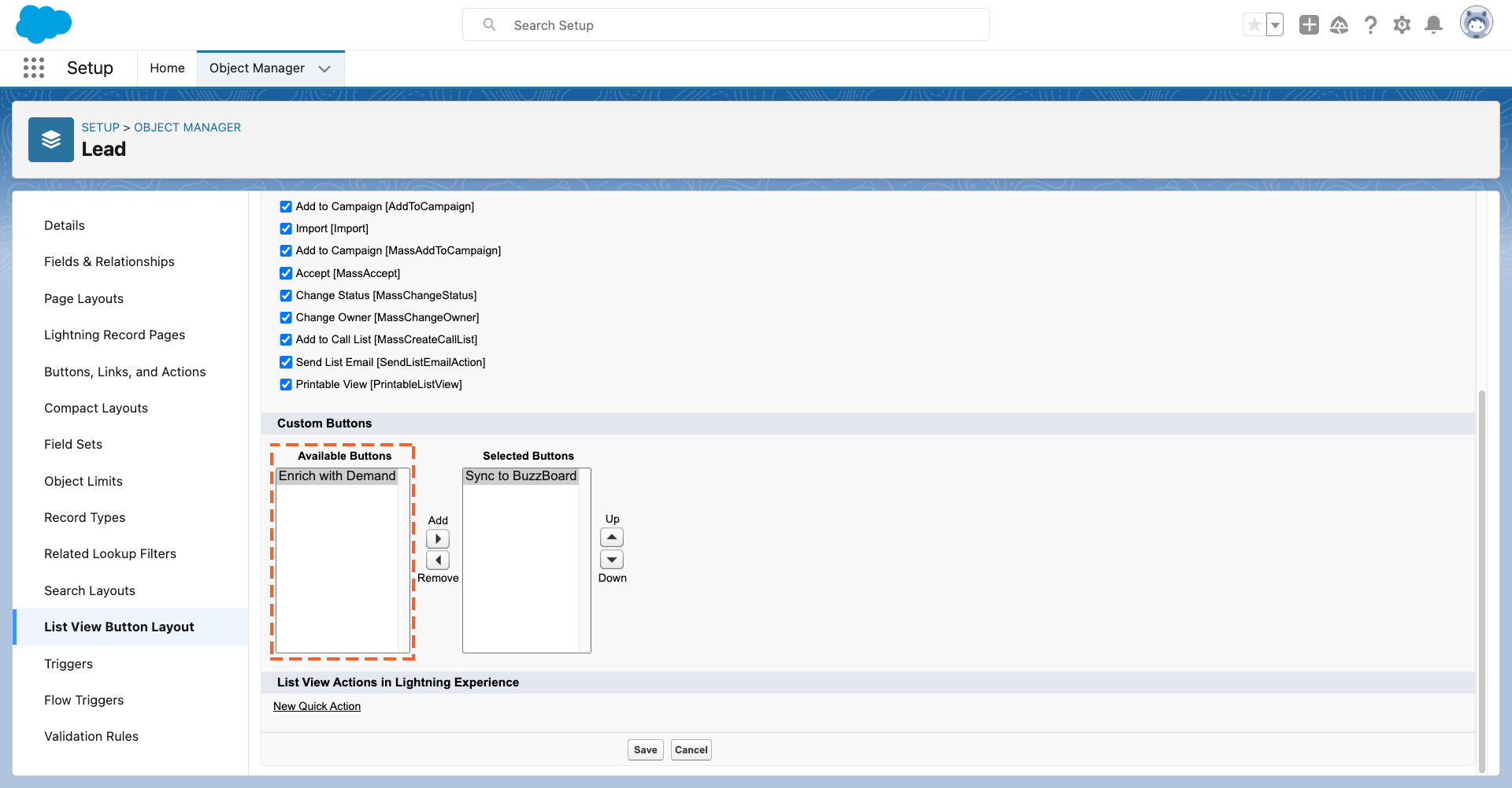This screenshot has width=1512, height=788.
Task: Click the search magnifier icon
Action: click(490, 25)
